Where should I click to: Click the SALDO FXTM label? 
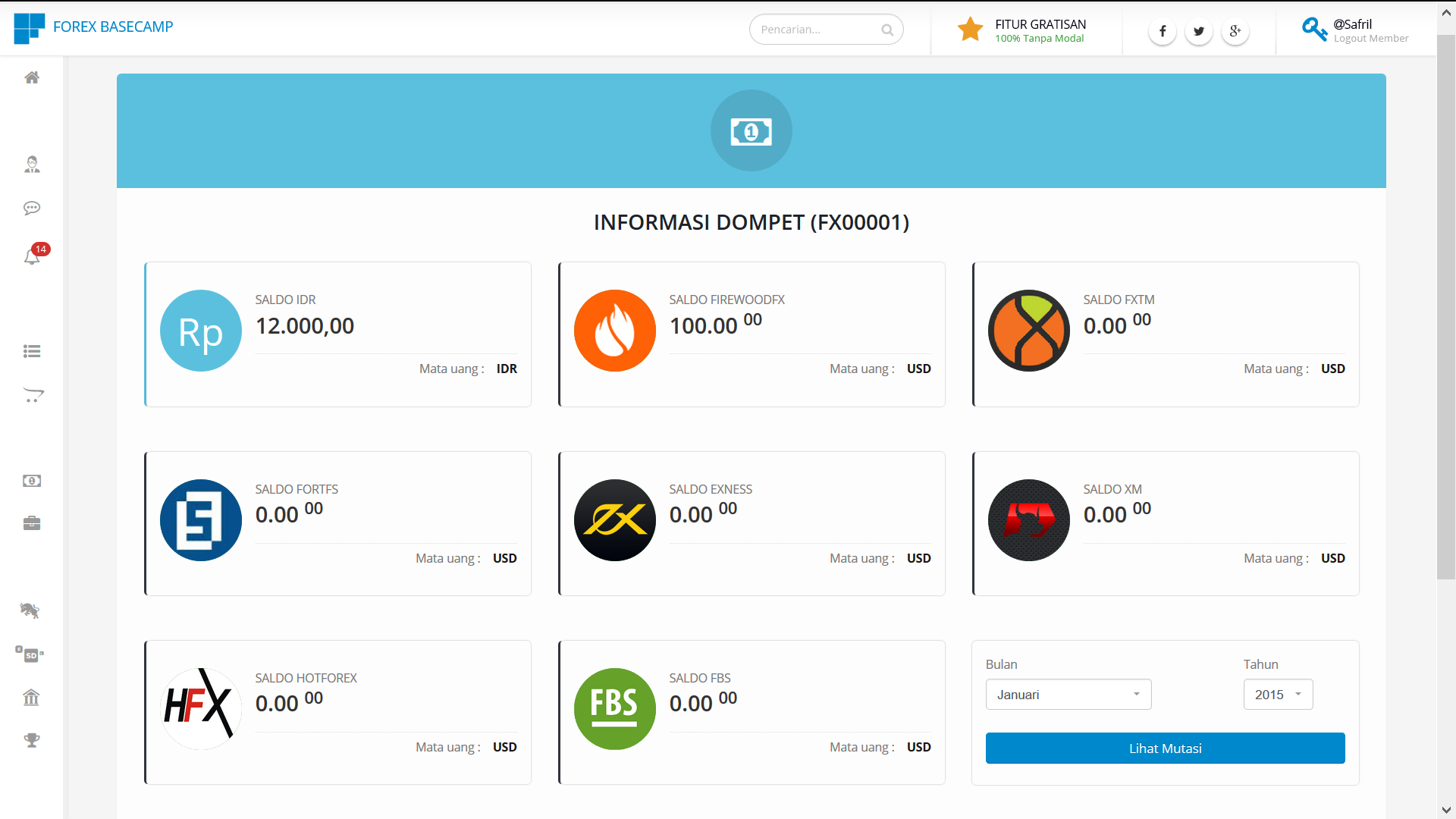point(1119,300)
